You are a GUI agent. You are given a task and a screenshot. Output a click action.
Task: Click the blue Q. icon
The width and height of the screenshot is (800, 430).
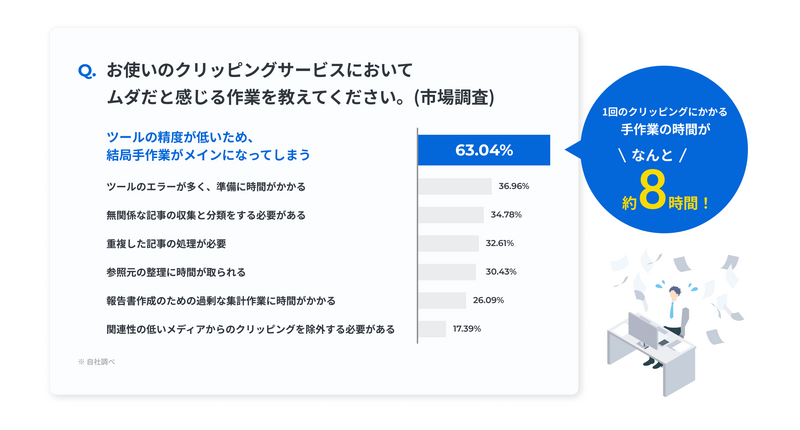point(87,71)
